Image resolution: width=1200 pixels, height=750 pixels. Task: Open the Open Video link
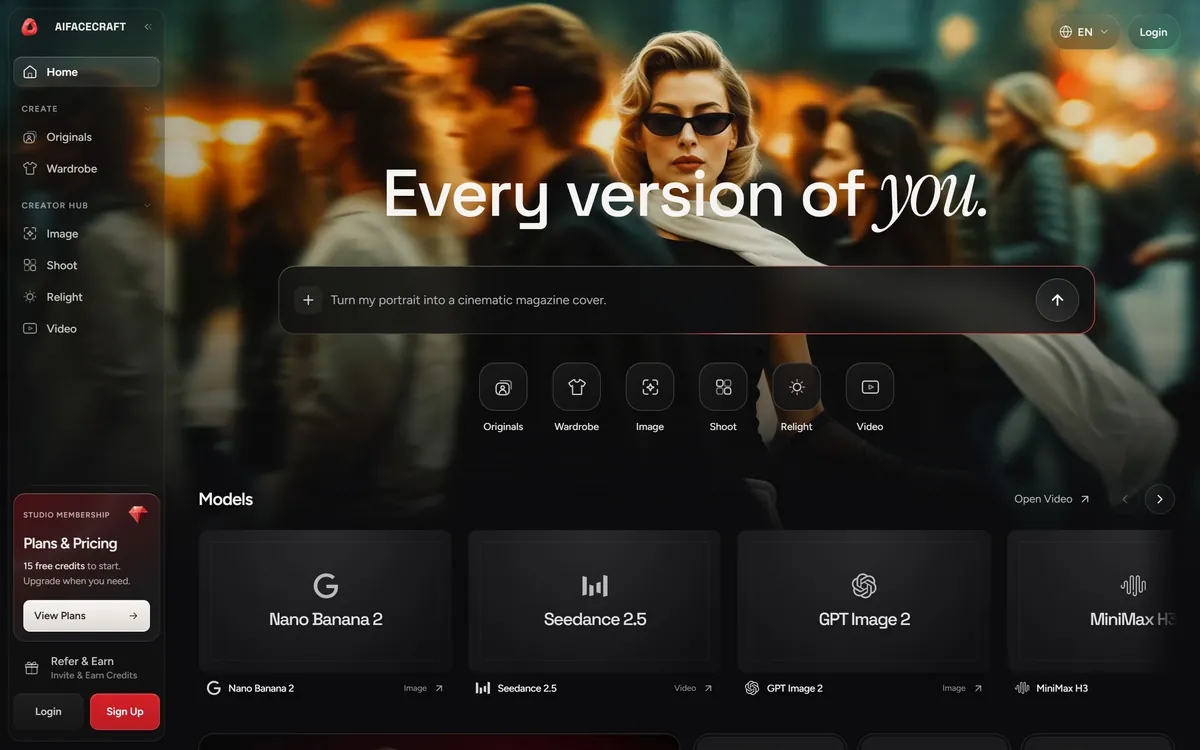pyautogui.click(x=1052, y=499)
